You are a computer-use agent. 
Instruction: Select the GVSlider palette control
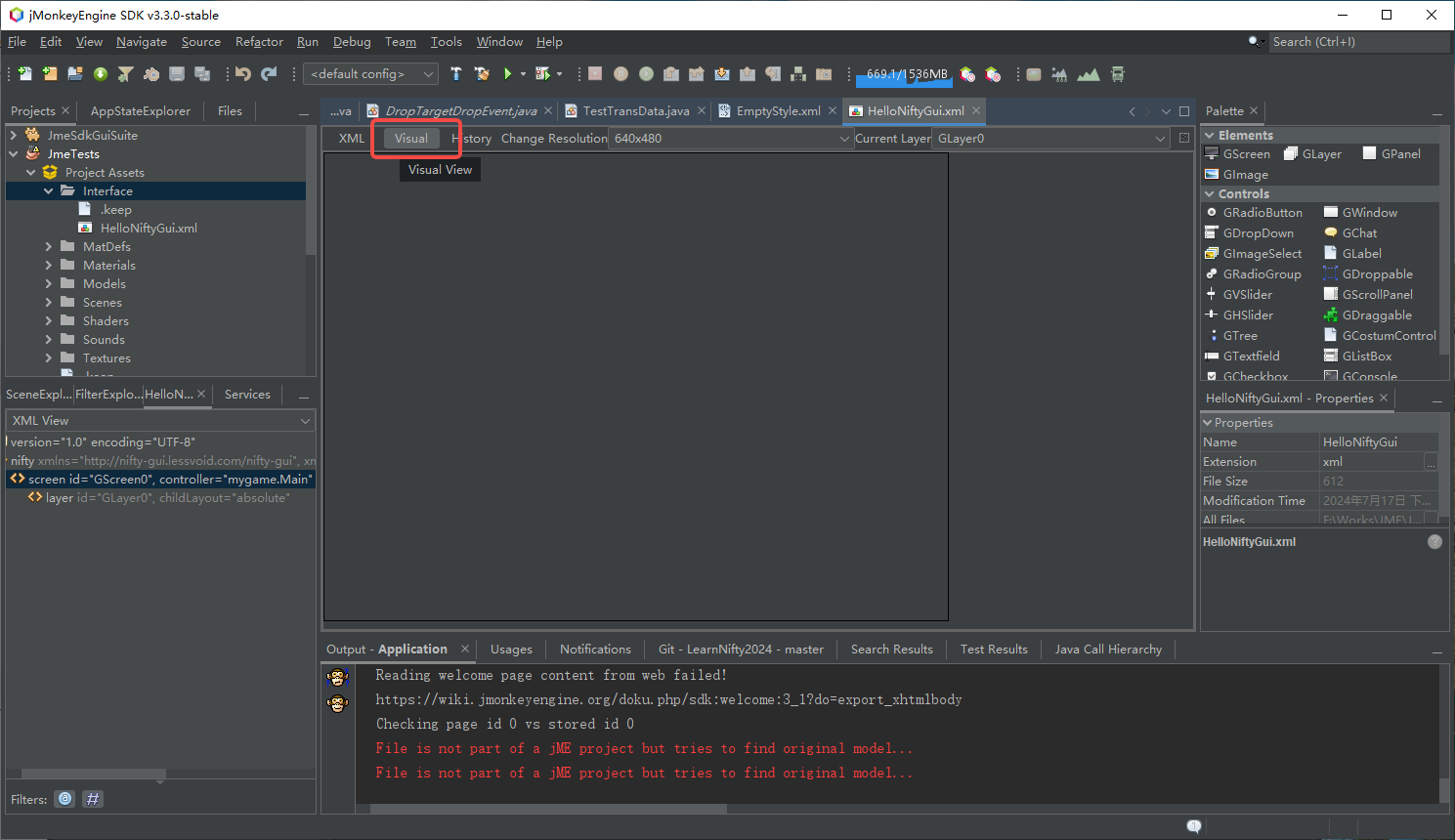point(1239,295)
